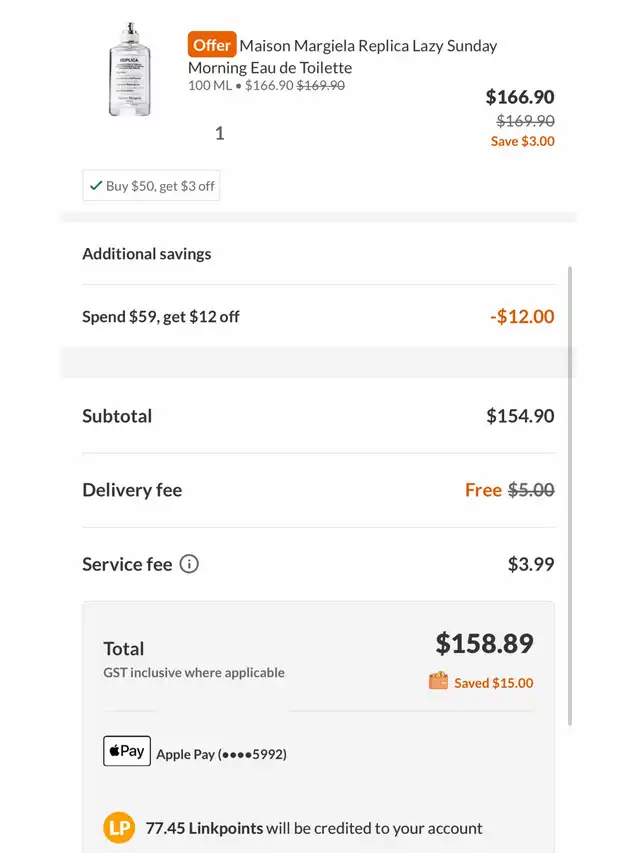Click the Service fee info icon
640x853 pixels.
coord(189,564)
